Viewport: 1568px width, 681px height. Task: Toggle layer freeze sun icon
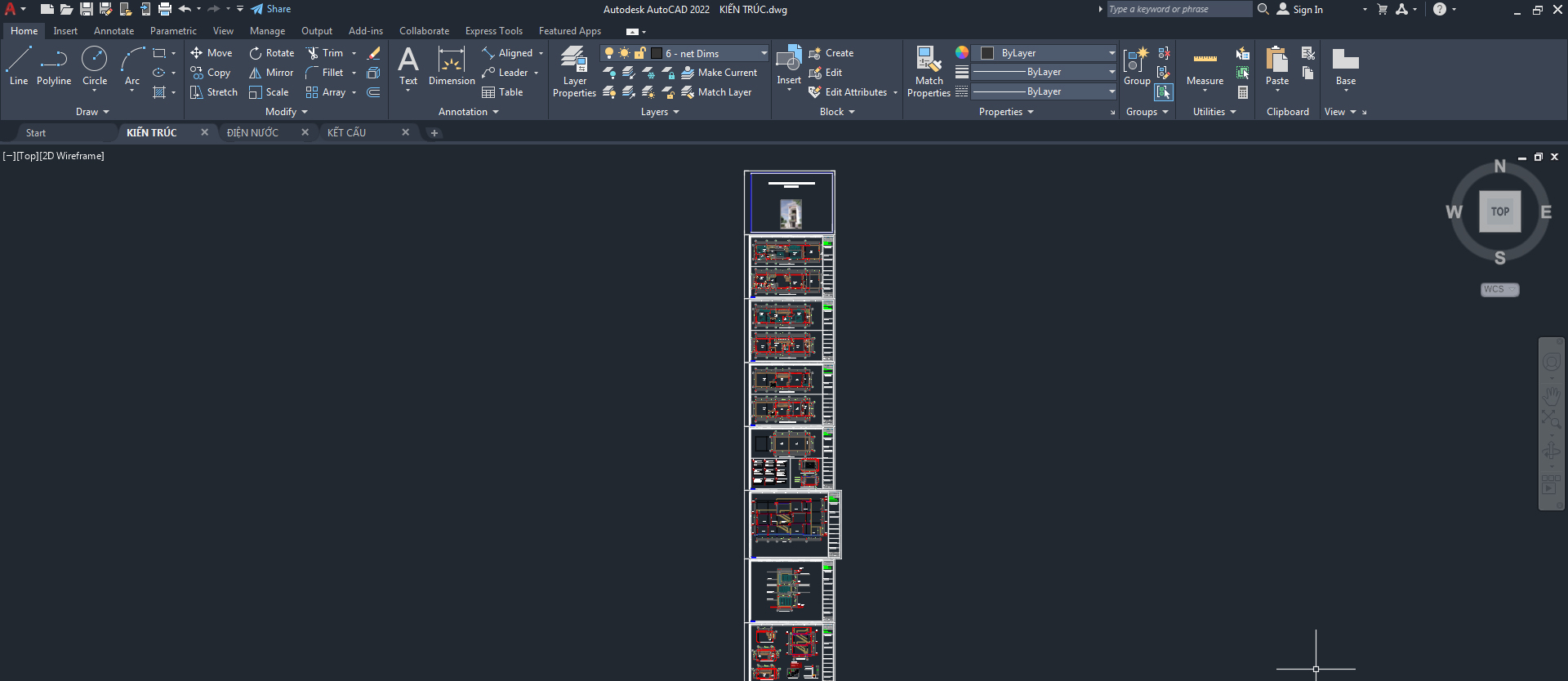pos(624,53)
